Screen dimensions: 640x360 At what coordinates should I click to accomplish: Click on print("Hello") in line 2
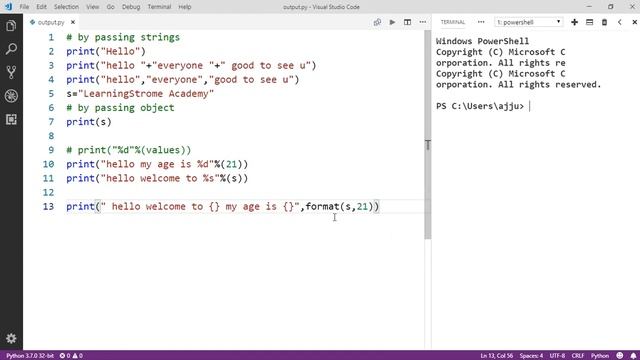tap(106, 51)
